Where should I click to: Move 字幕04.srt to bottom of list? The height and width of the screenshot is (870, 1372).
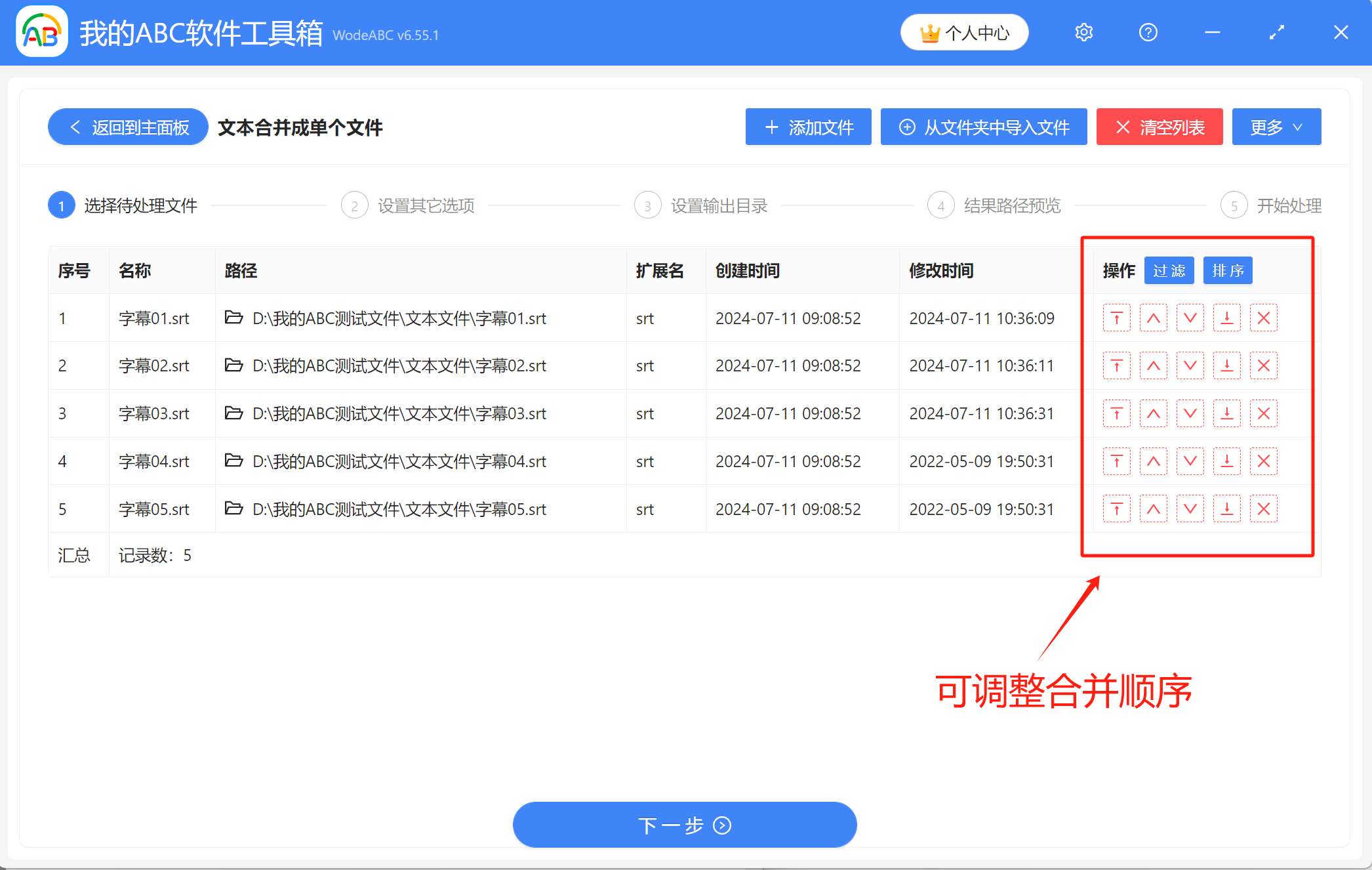(1227, 461)
